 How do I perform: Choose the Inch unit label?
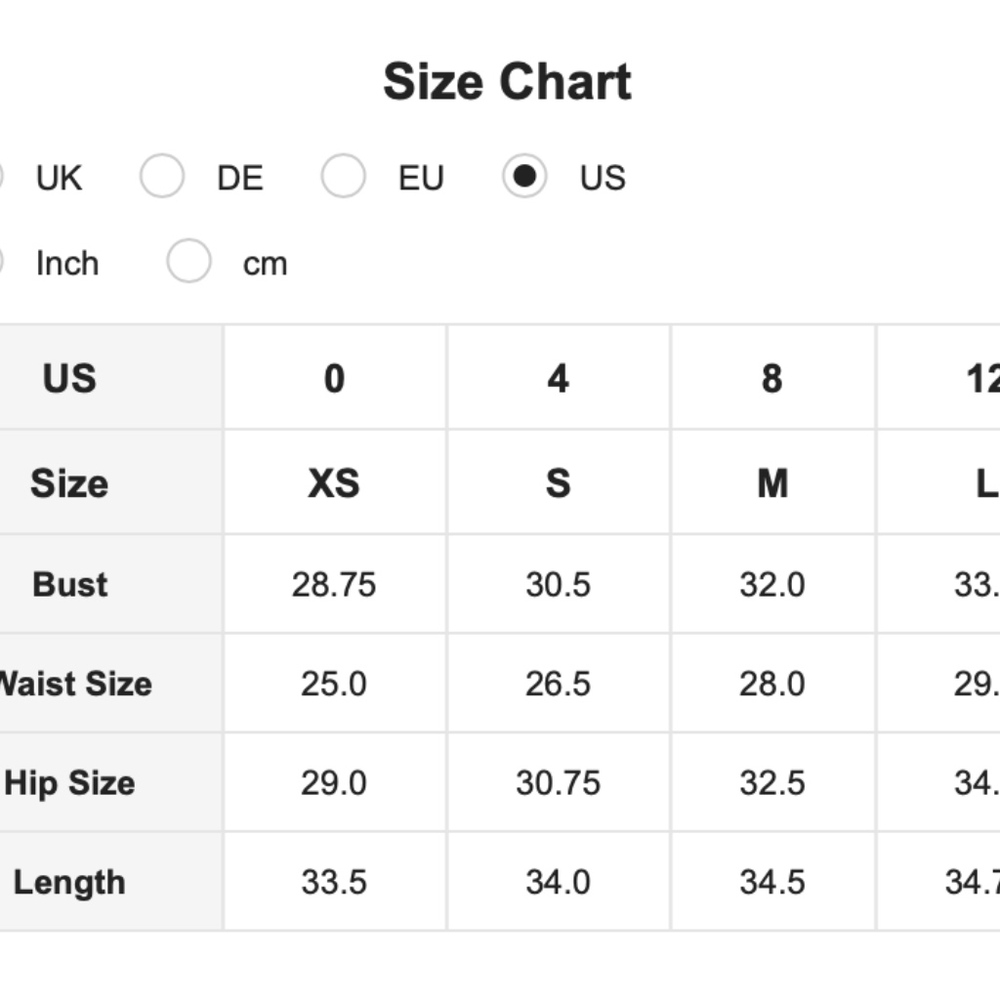coord(67,264)
